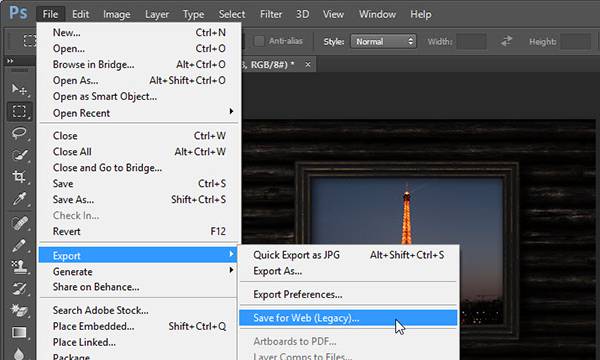Choose Save As... menu entry

(x=139, y=200)
